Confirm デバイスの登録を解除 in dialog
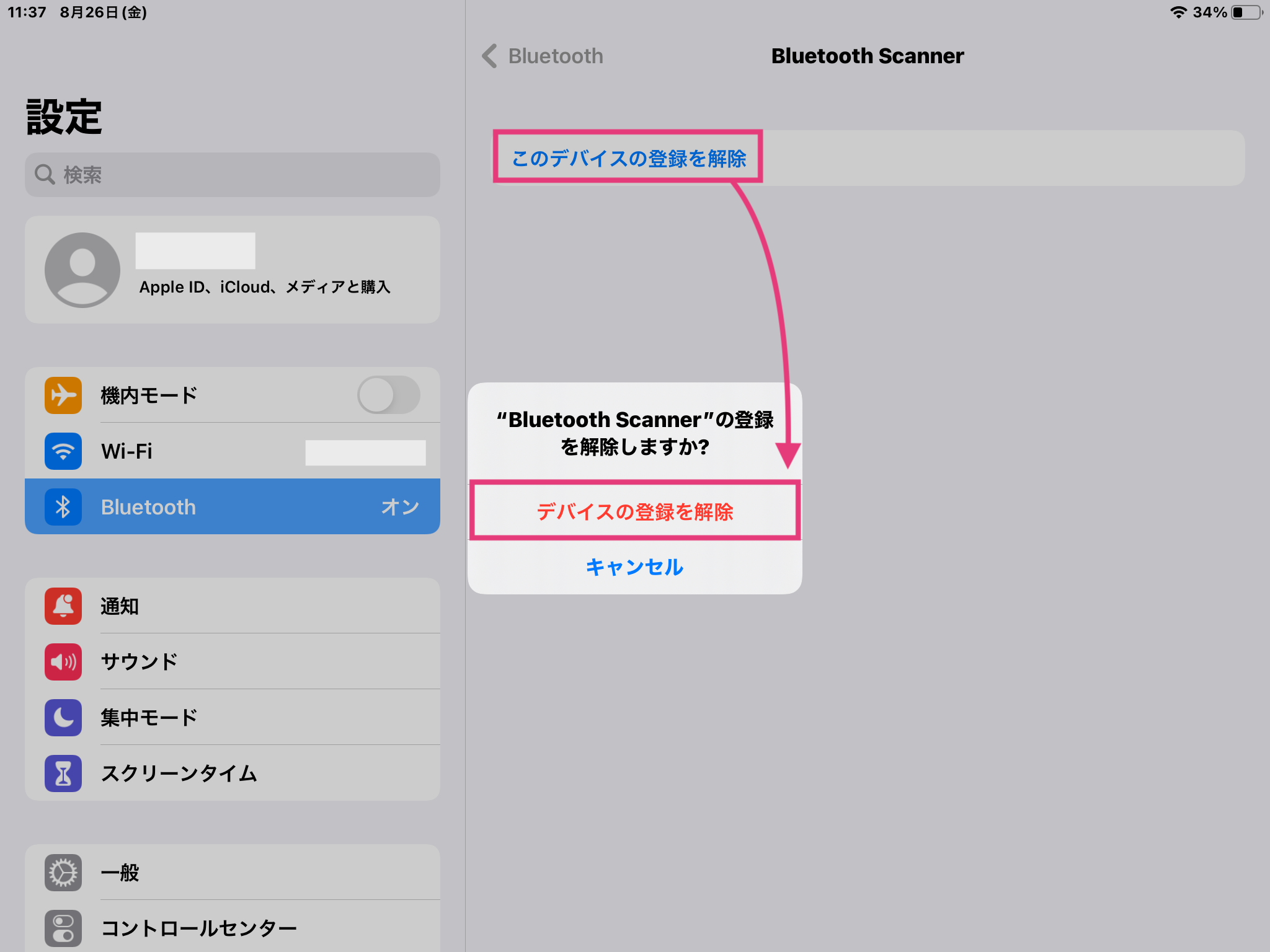This screenshot has height=952, width=1270. (x=635, y=512)
